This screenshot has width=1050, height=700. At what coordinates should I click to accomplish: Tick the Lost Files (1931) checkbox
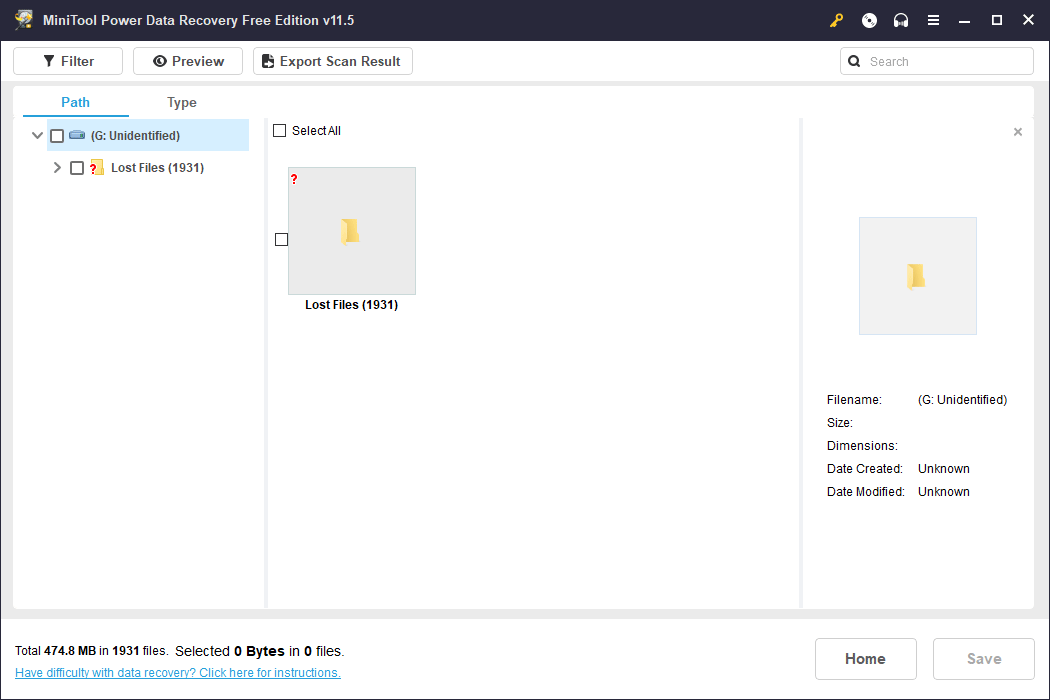[x=77, y=167]
